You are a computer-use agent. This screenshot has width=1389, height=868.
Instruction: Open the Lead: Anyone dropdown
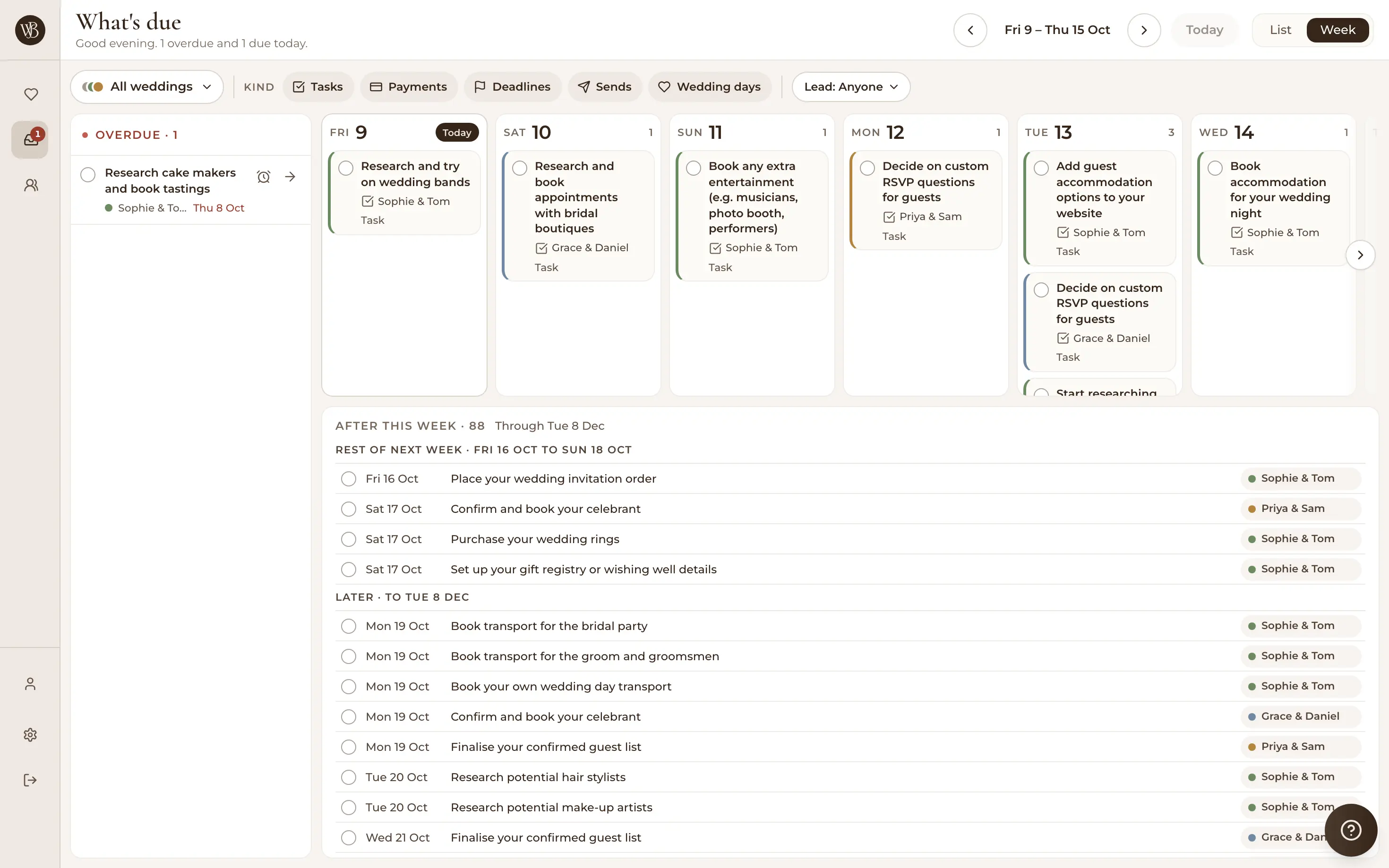pyautogui.click(x=851, y=87)
